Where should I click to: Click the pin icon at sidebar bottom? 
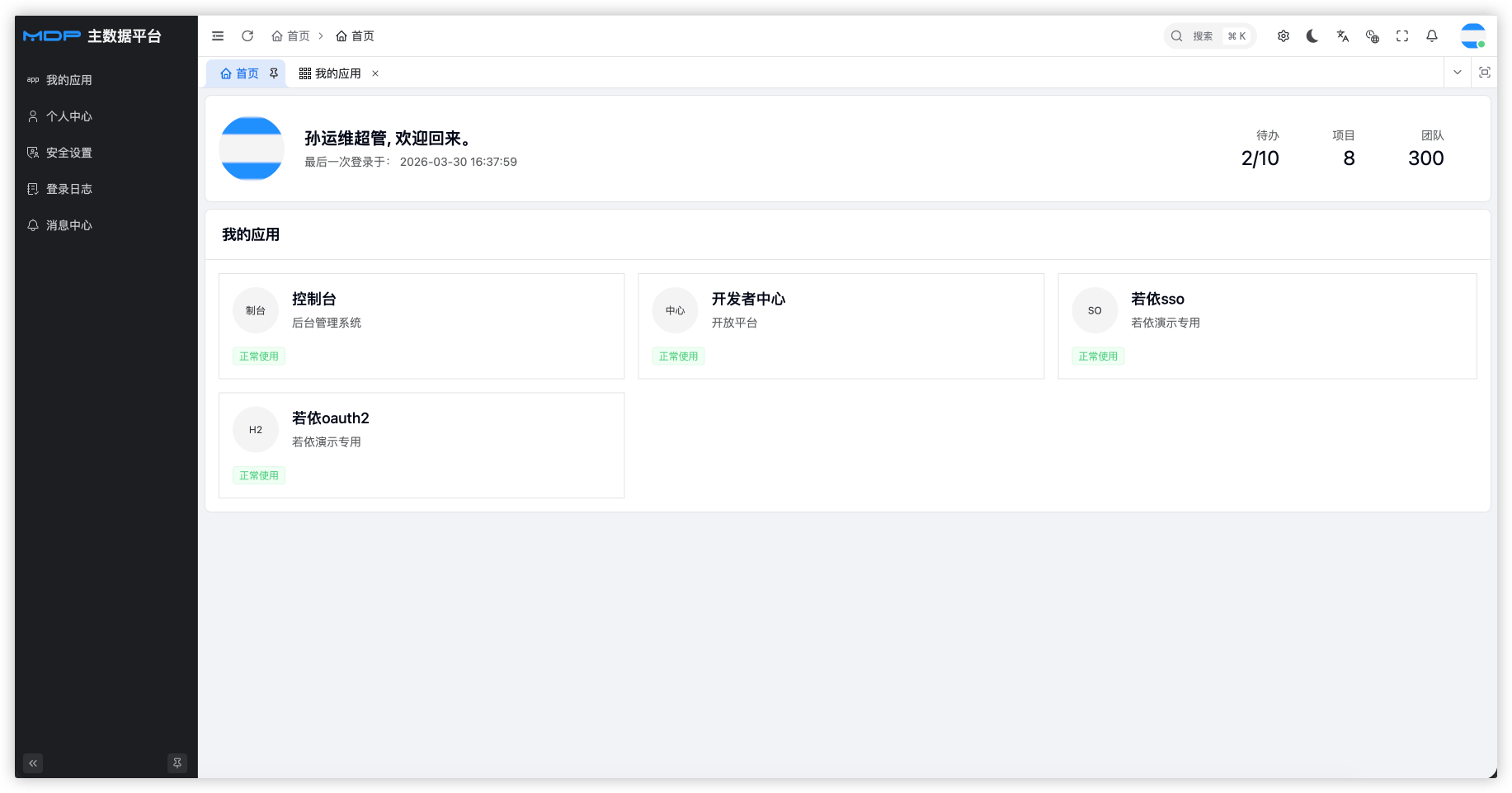point(177,763)
